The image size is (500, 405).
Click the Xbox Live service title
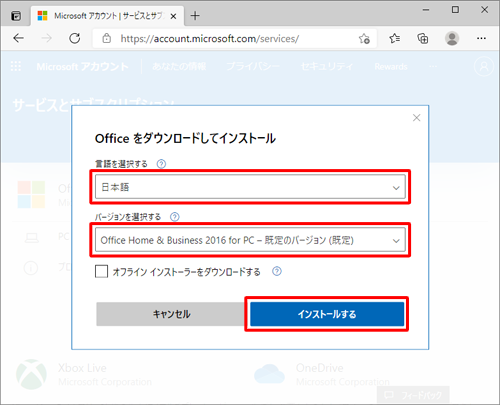[82, 368]
